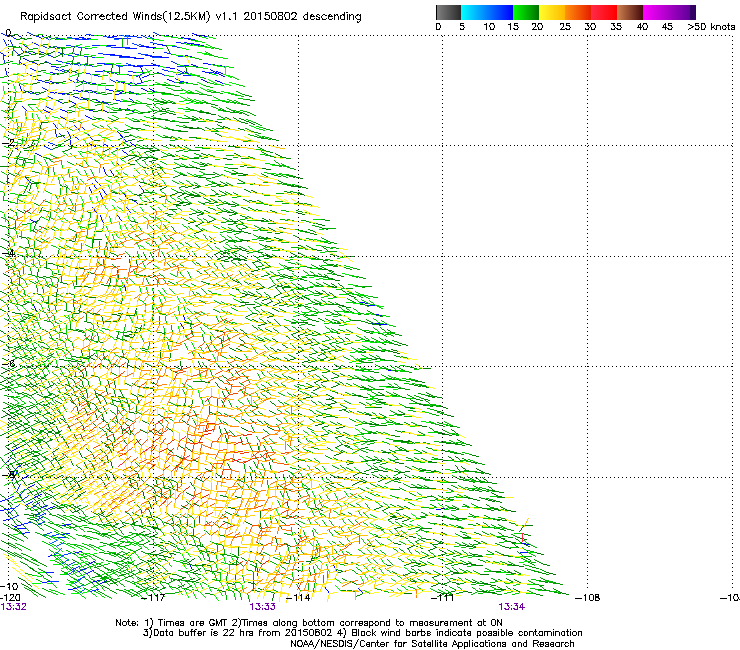Click the blue 10-15 knots color segment
This screenshot has width=740, height=650.
point(500,12)
